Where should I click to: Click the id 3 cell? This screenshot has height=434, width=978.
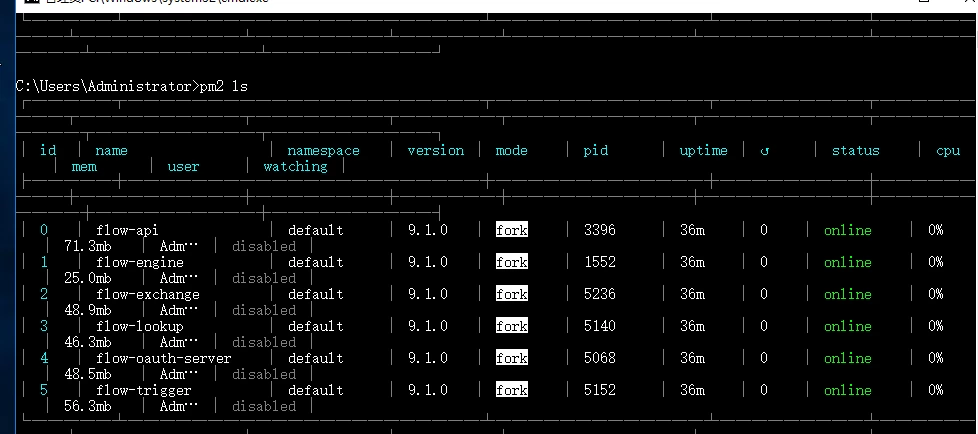click(44, 326)
